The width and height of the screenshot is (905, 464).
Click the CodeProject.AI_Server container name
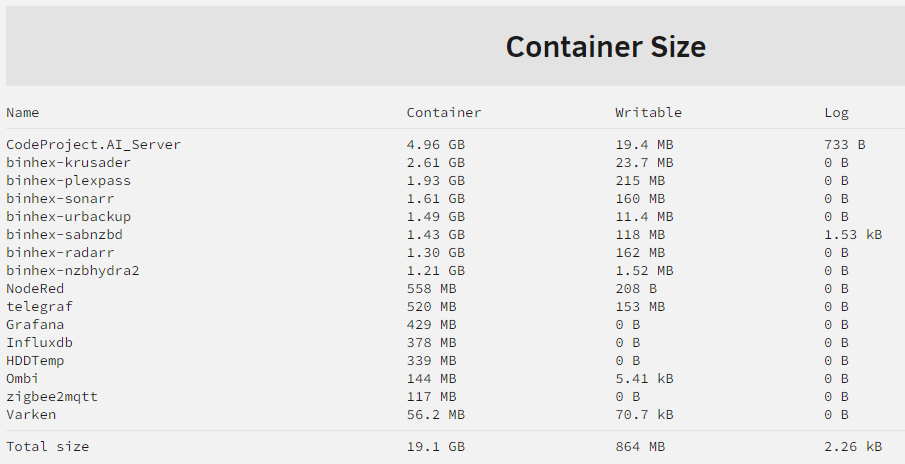(x=94, y=144)
